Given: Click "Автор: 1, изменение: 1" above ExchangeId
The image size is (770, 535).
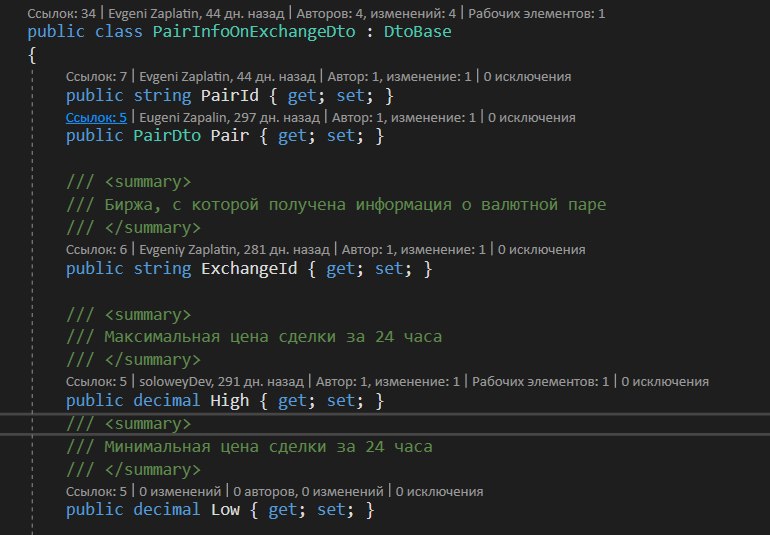Looking at the screenshot, I should click(x=413, y=250).
